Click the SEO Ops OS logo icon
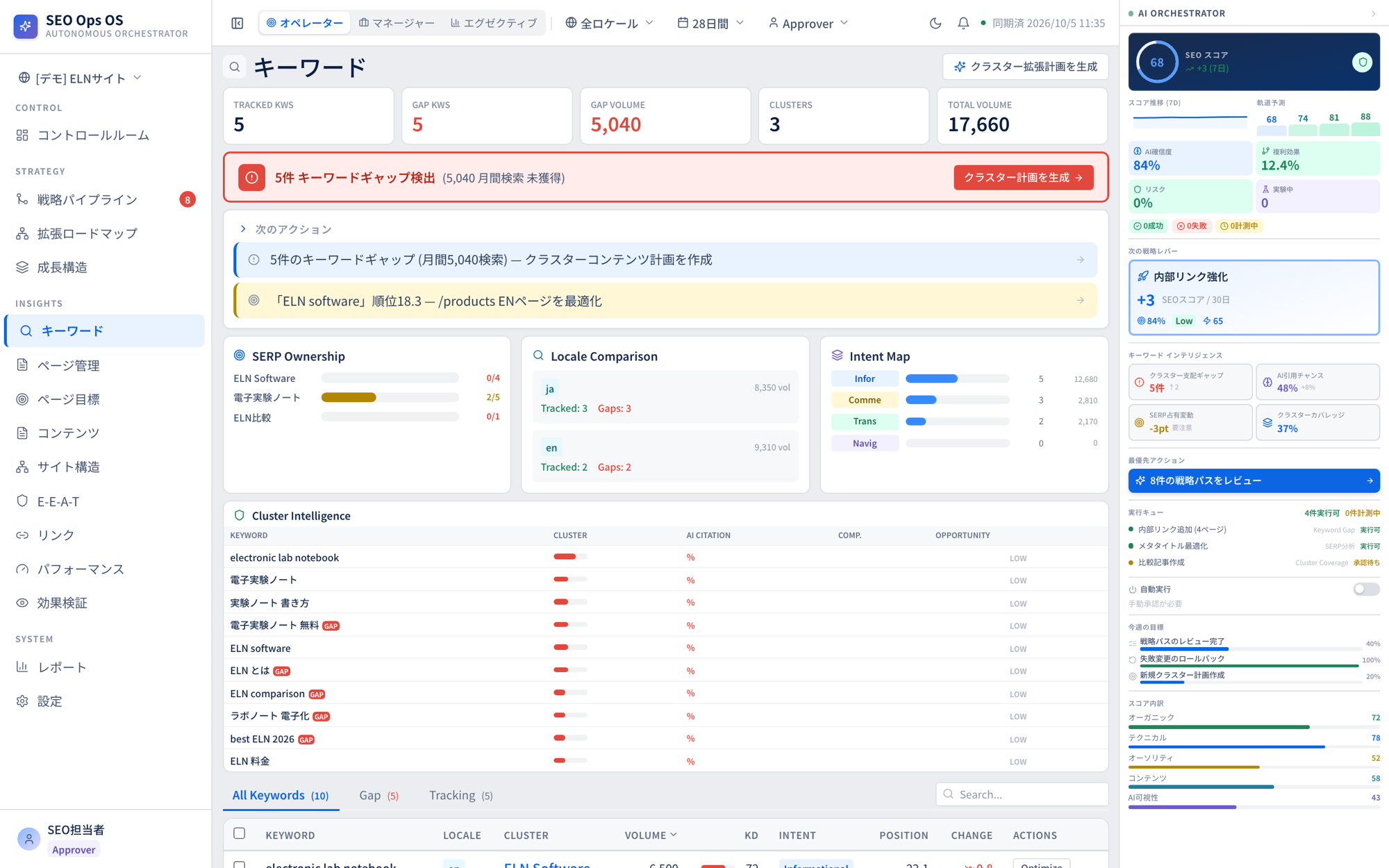Viewport: 1389px width, 868px height. 26,26
